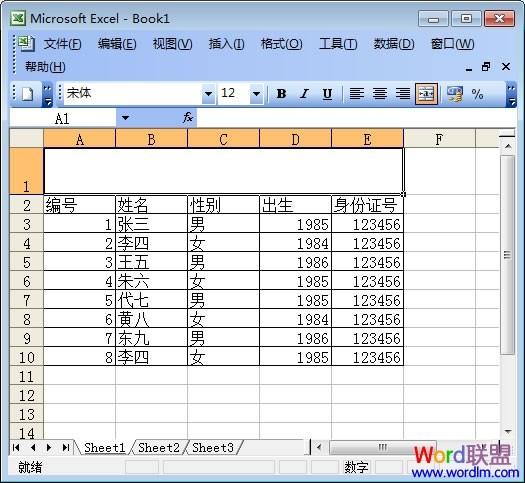
Task: Click the vertical scrollbar down arrow
Action: [508, 431]
